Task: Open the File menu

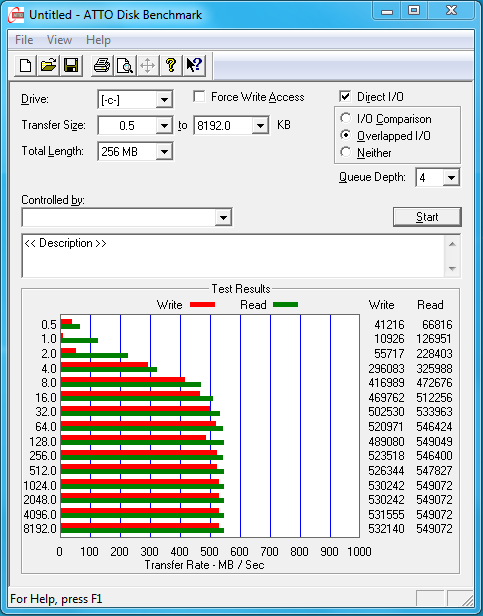Action: (24, 40)
